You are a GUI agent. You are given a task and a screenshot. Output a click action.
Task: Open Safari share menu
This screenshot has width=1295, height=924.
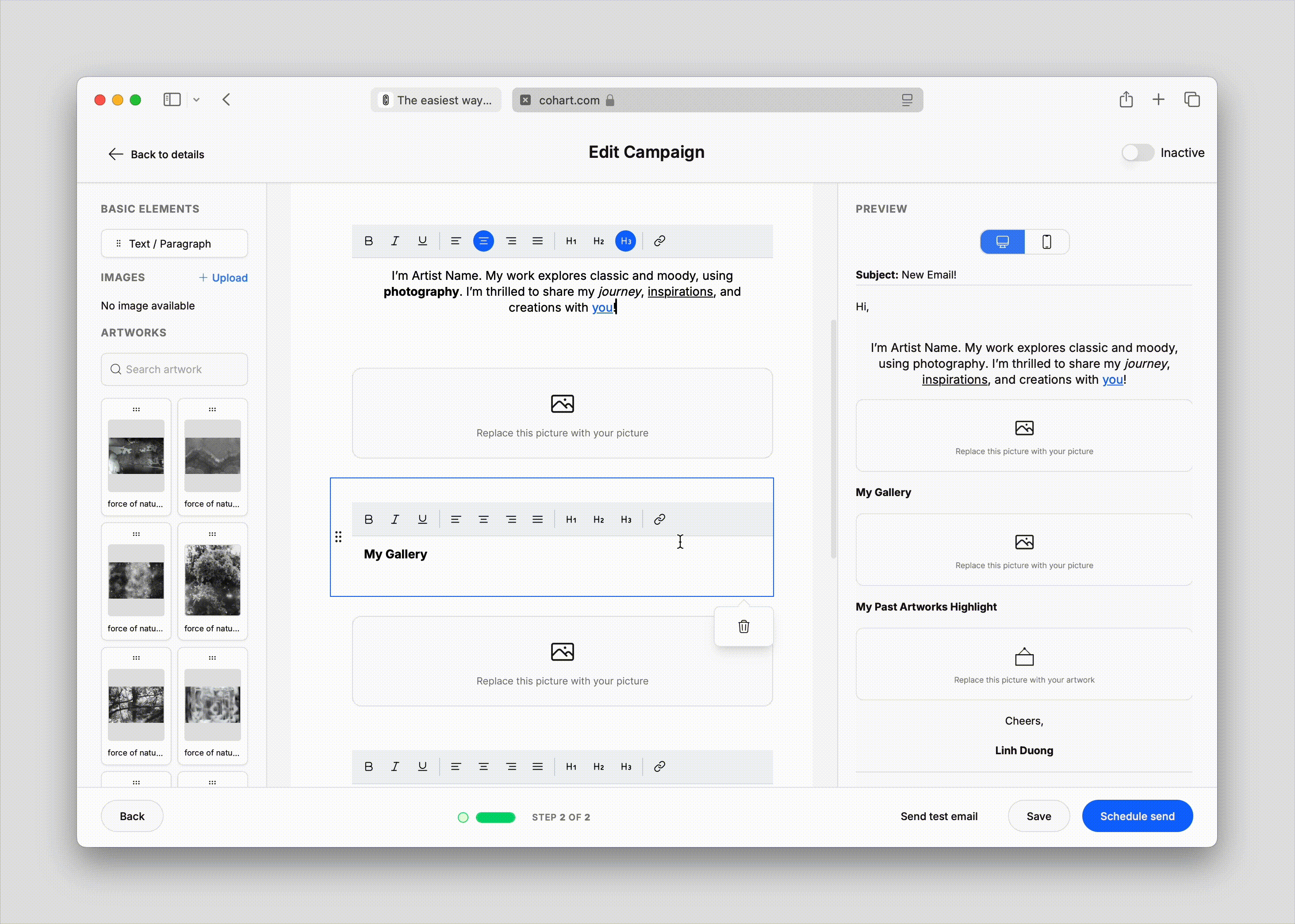[x=1126, y=99]
